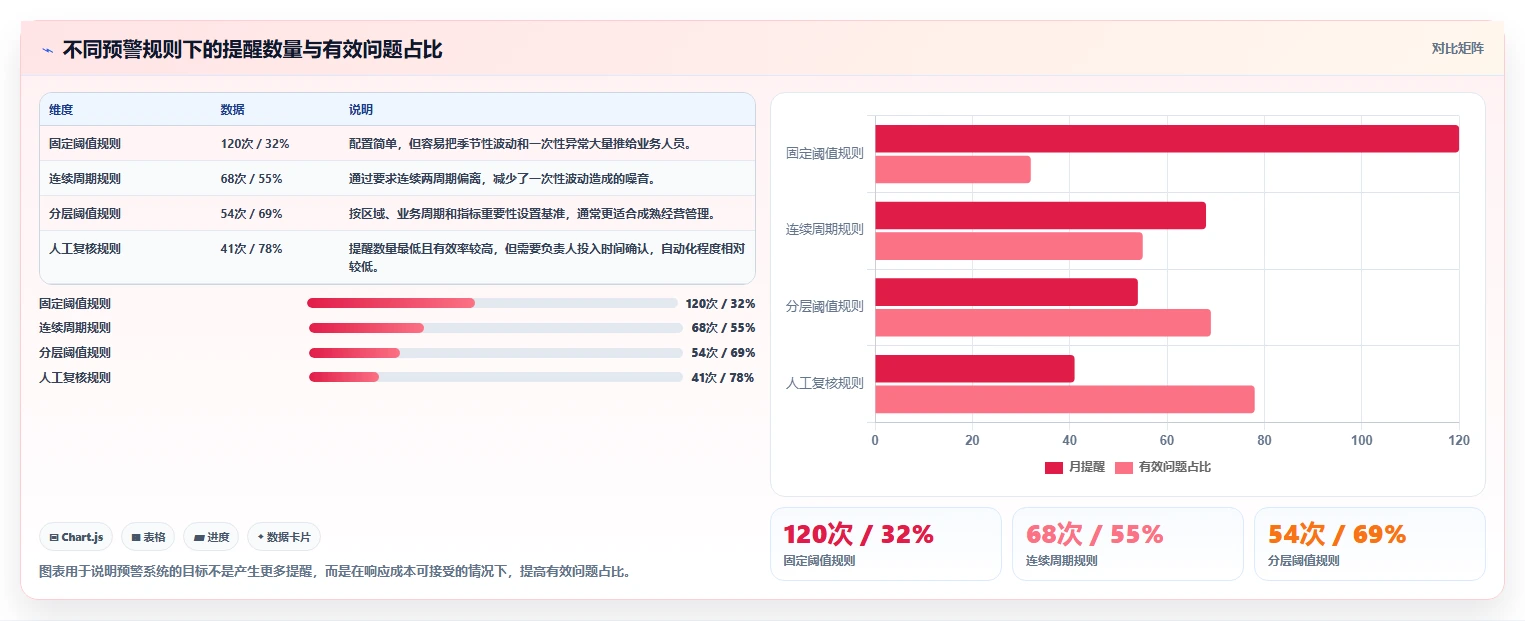Screen dimensions: 1525x621
Task: Select the 数据卡片 tag chip
Action: [x=284, y=537]
